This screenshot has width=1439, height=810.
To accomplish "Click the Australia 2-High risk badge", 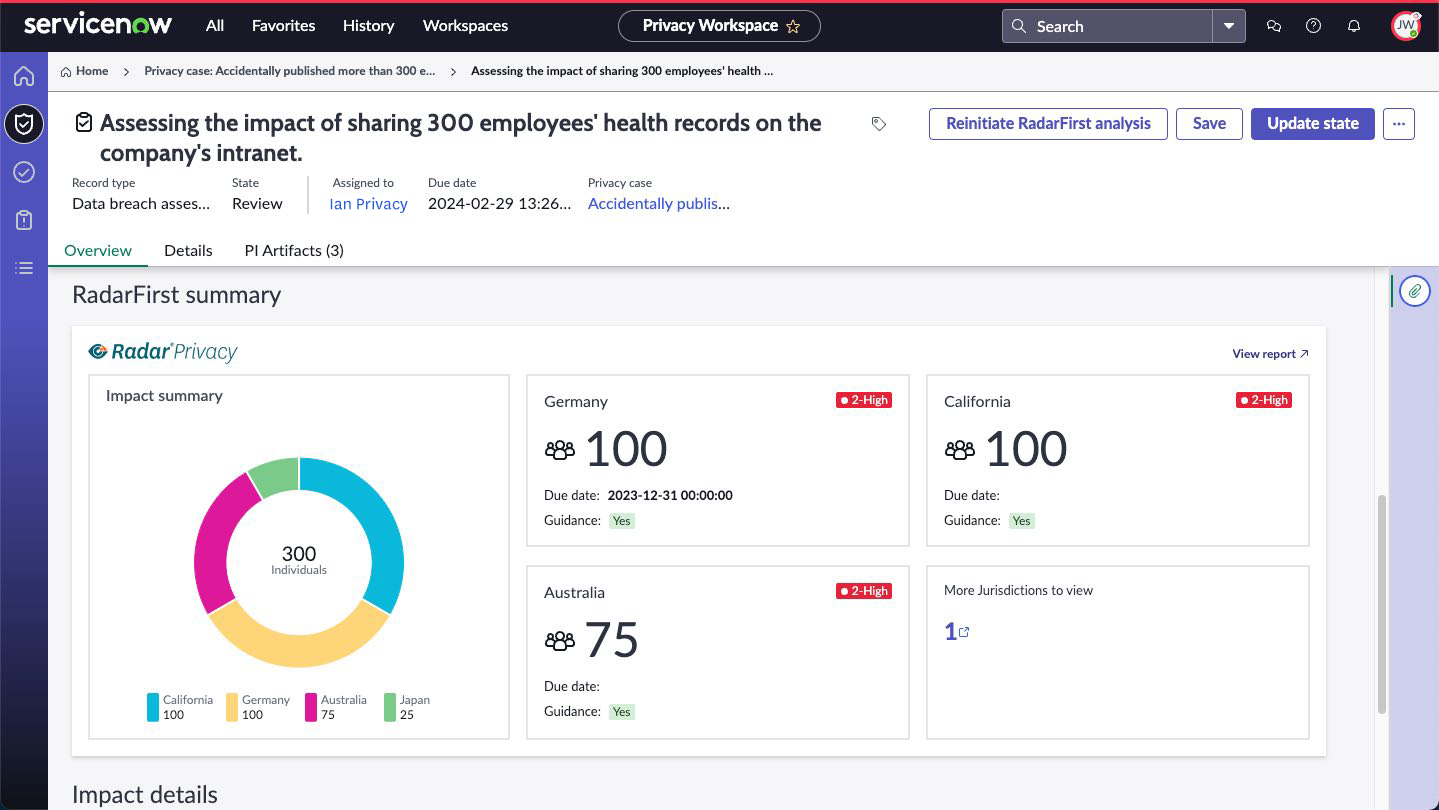I will point(864,591).
